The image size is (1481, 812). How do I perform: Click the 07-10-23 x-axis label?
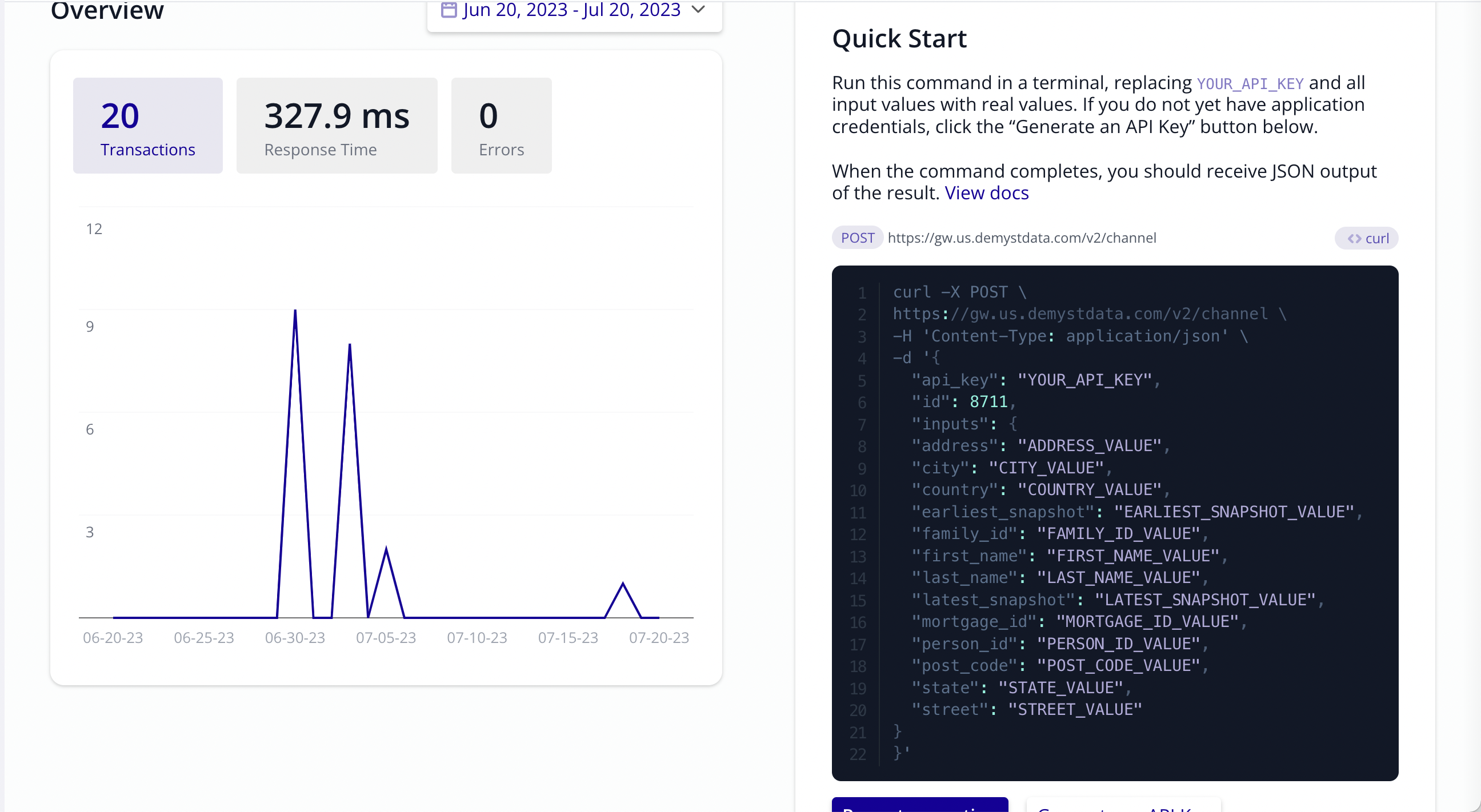pos(477,638)
